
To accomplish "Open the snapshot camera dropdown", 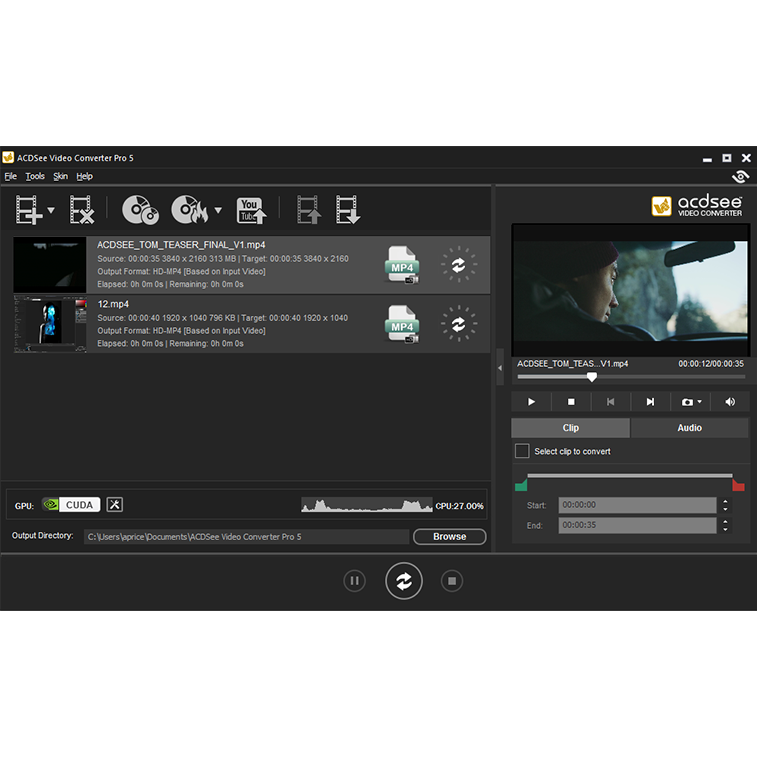I will (691, 402).
